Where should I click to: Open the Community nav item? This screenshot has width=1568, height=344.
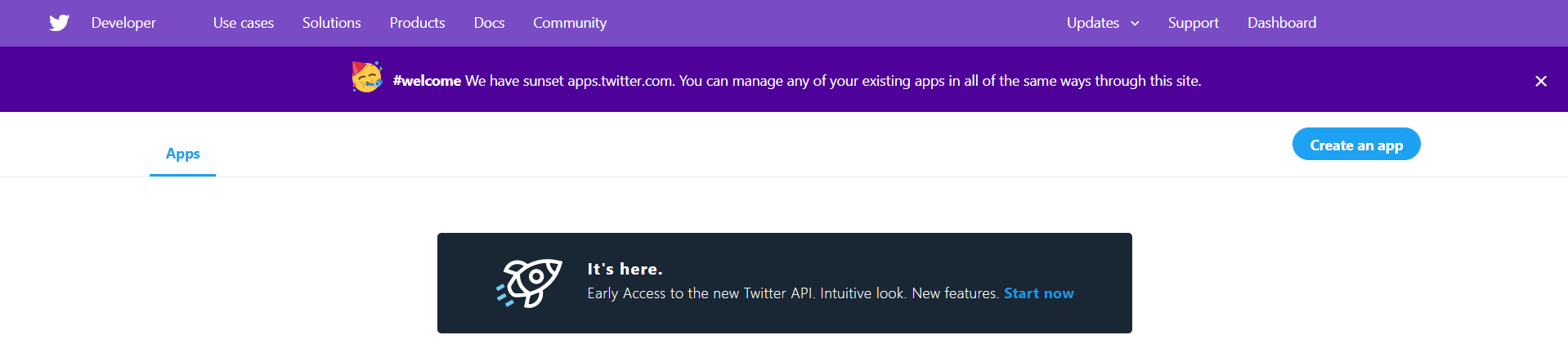click(x=570, y=23)
